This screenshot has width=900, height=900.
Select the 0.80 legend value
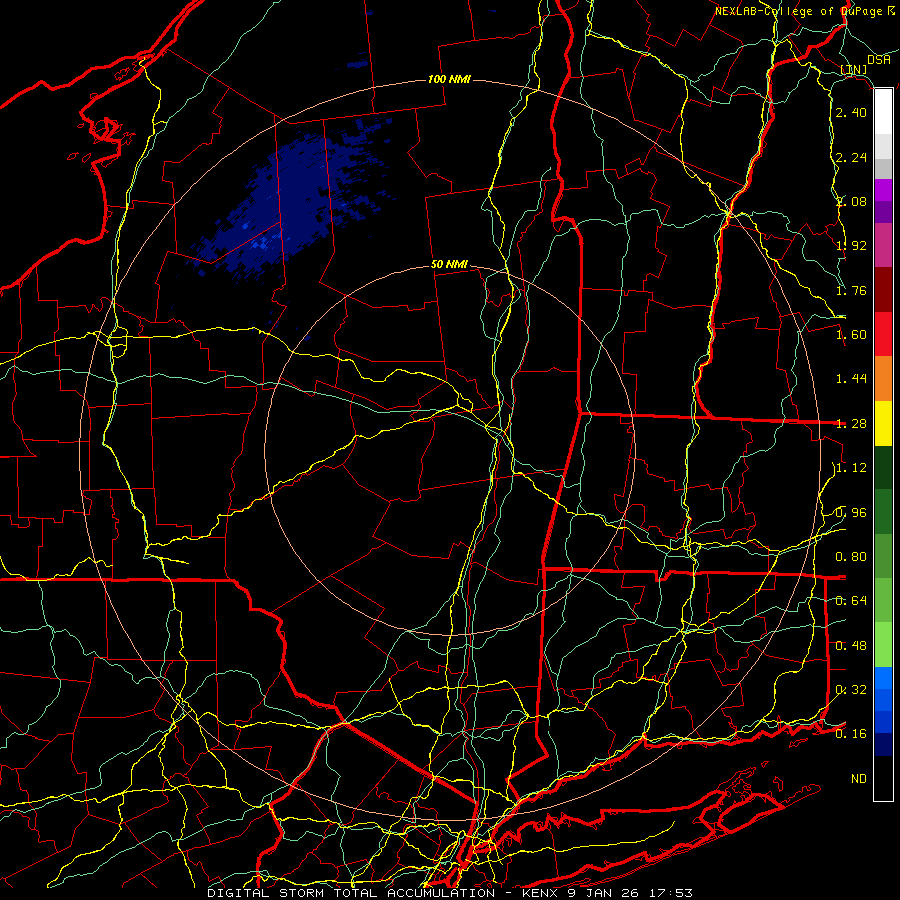(x=851, y=557)
